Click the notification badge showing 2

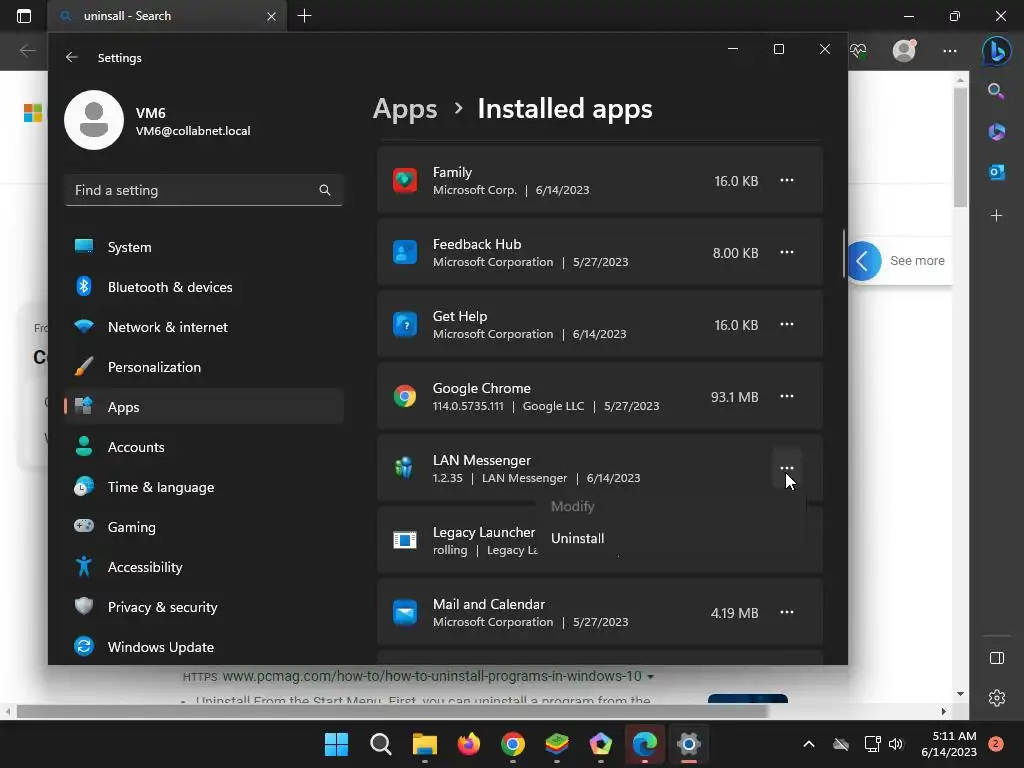pyautogui.click(x=995, y=744)
